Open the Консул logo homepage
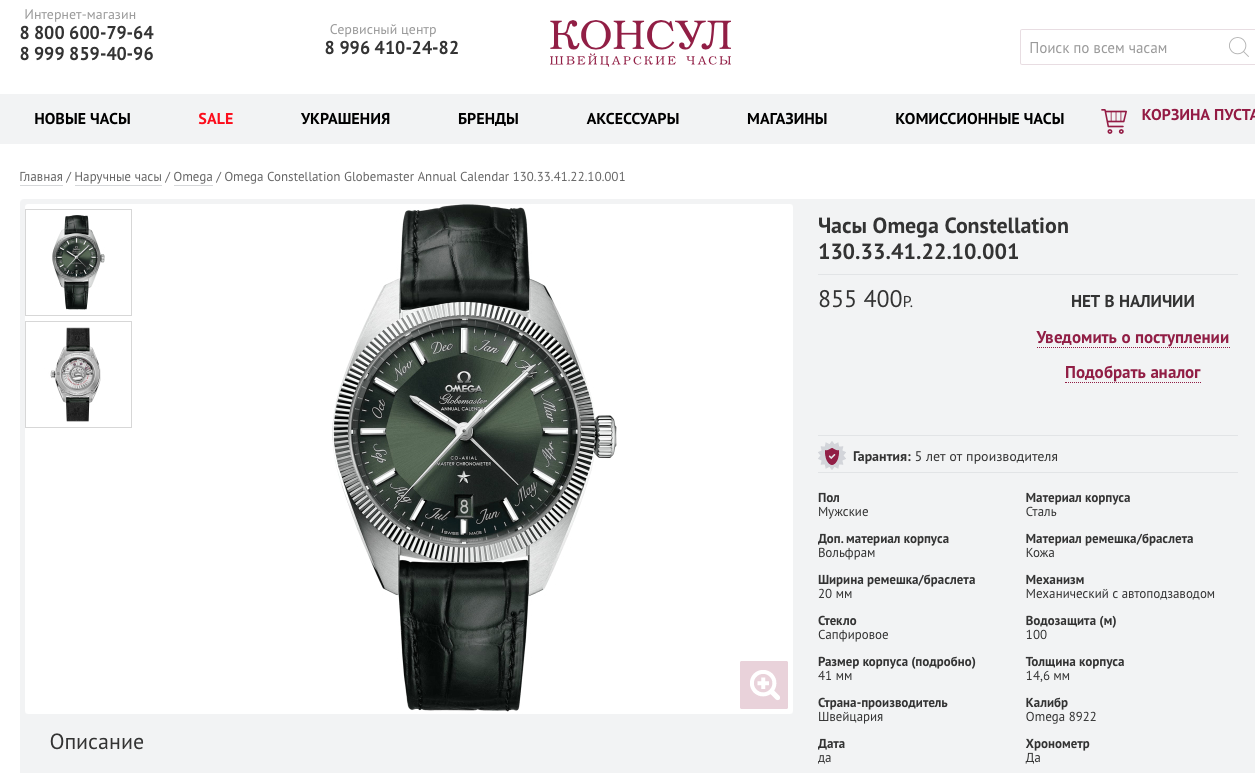Image resolution: width=1255 pixels, height=773 pixels. pyautogui.click(x=640, y=42)
